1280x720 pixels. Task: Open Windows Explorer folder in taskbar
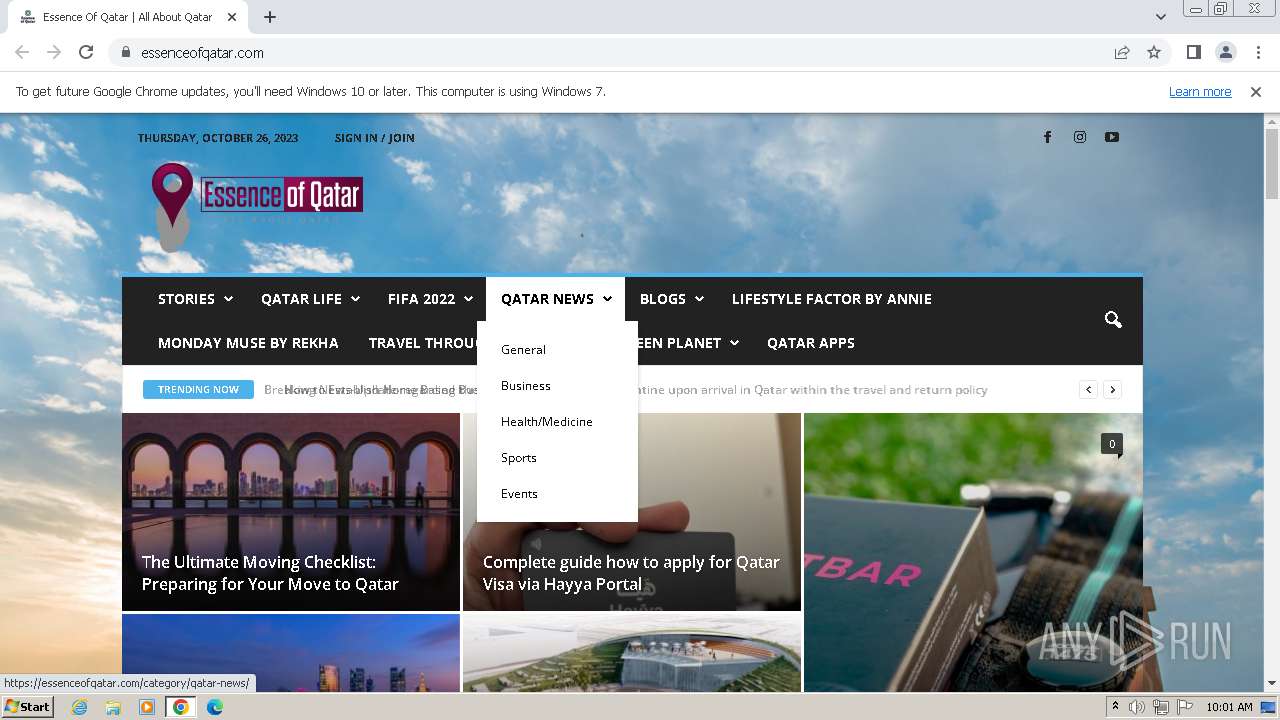pos(113,707)
